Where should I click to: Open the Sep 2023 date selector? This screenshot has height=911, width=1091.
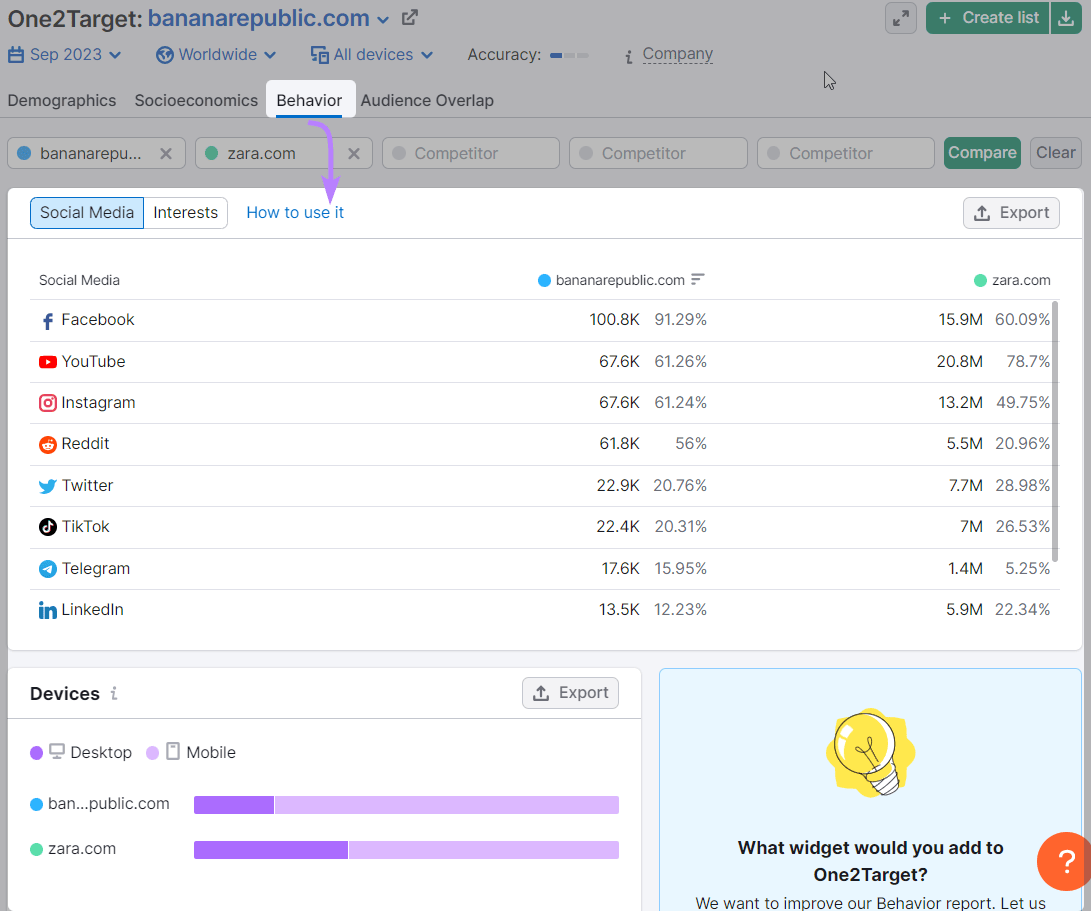[x=64, y=54]
